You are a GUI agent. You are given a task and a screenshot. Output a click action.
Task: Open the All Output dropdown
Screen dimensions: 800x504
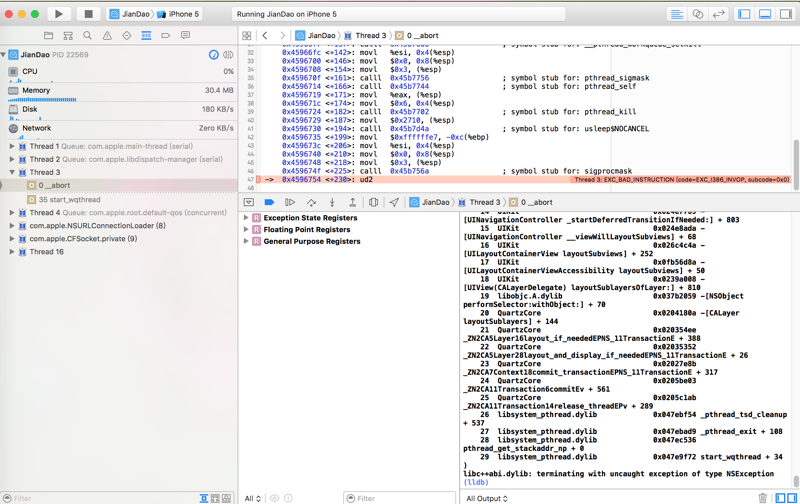click(x=487, y=497)
